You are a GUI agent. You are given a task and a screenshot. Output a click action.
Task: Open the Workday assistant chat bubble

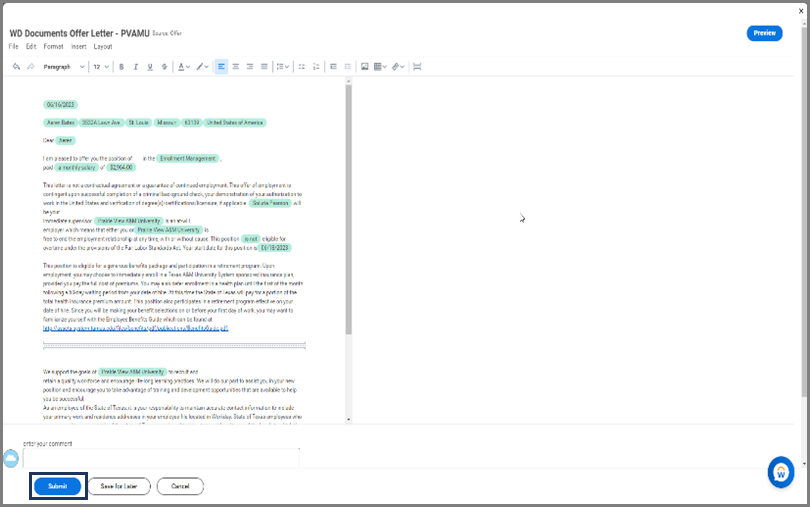click(780, 472)
